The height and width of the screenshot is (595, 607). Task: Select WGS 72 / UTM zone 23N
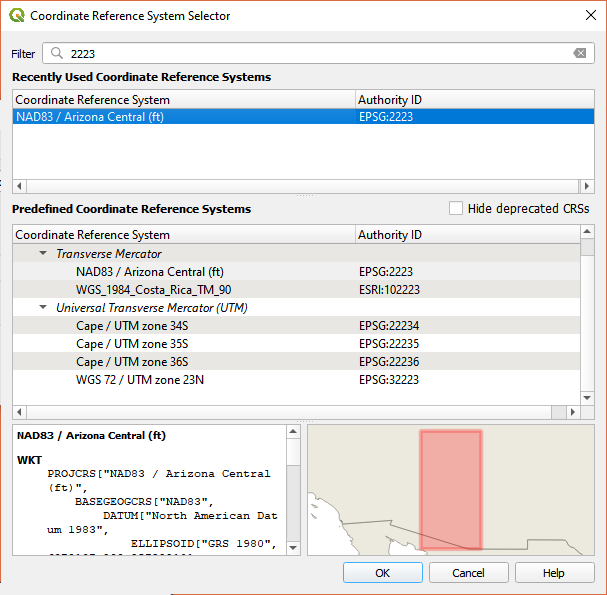point(139,380)
